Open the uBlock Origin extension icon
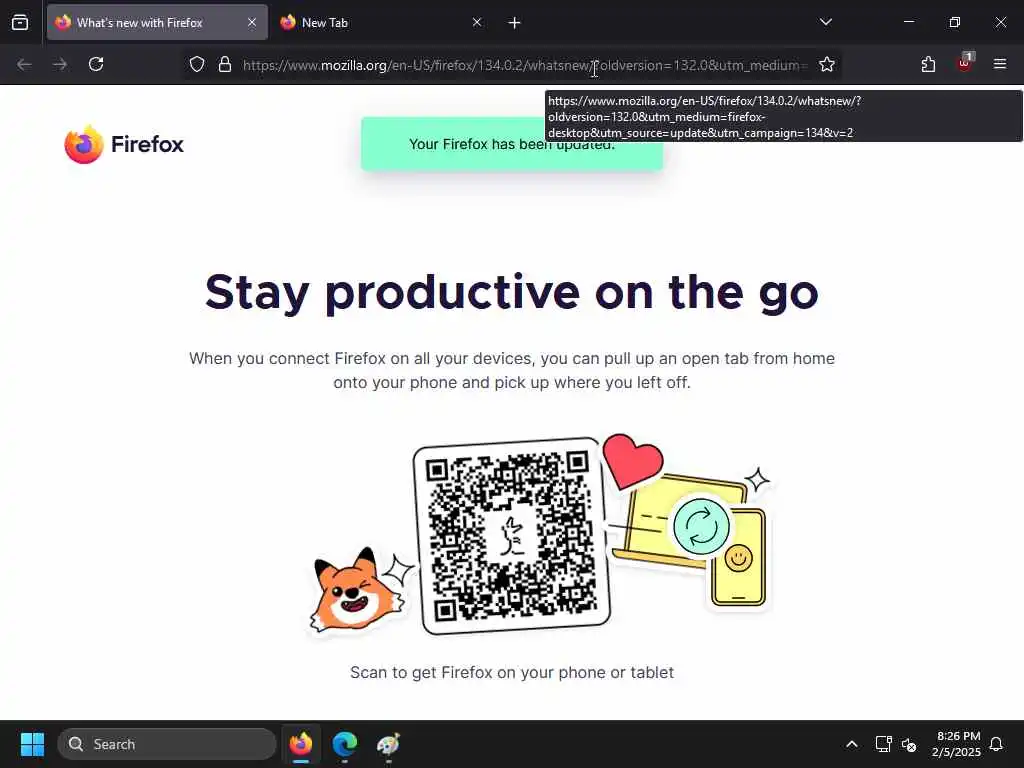This screenshot has height=768, width=1024. coord(965,63)
